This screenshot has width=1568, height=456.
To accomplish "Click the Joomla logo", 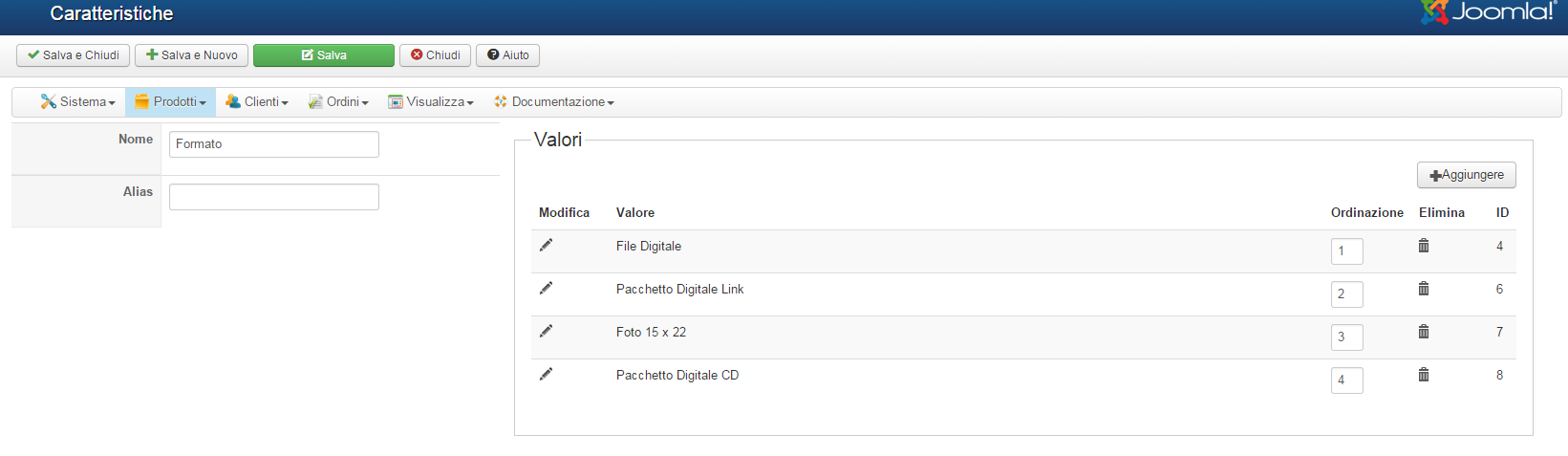I will click(1488, 11).
